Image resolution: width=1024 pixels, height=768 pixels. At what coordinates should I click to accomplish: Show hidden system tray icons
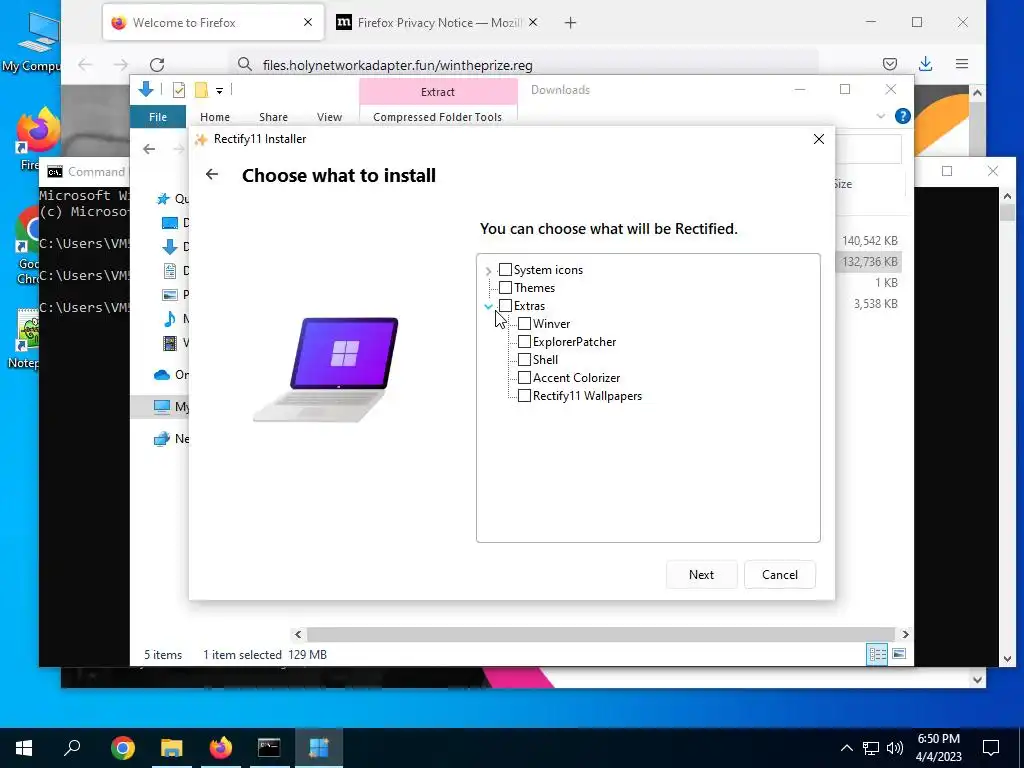point(846,748)
